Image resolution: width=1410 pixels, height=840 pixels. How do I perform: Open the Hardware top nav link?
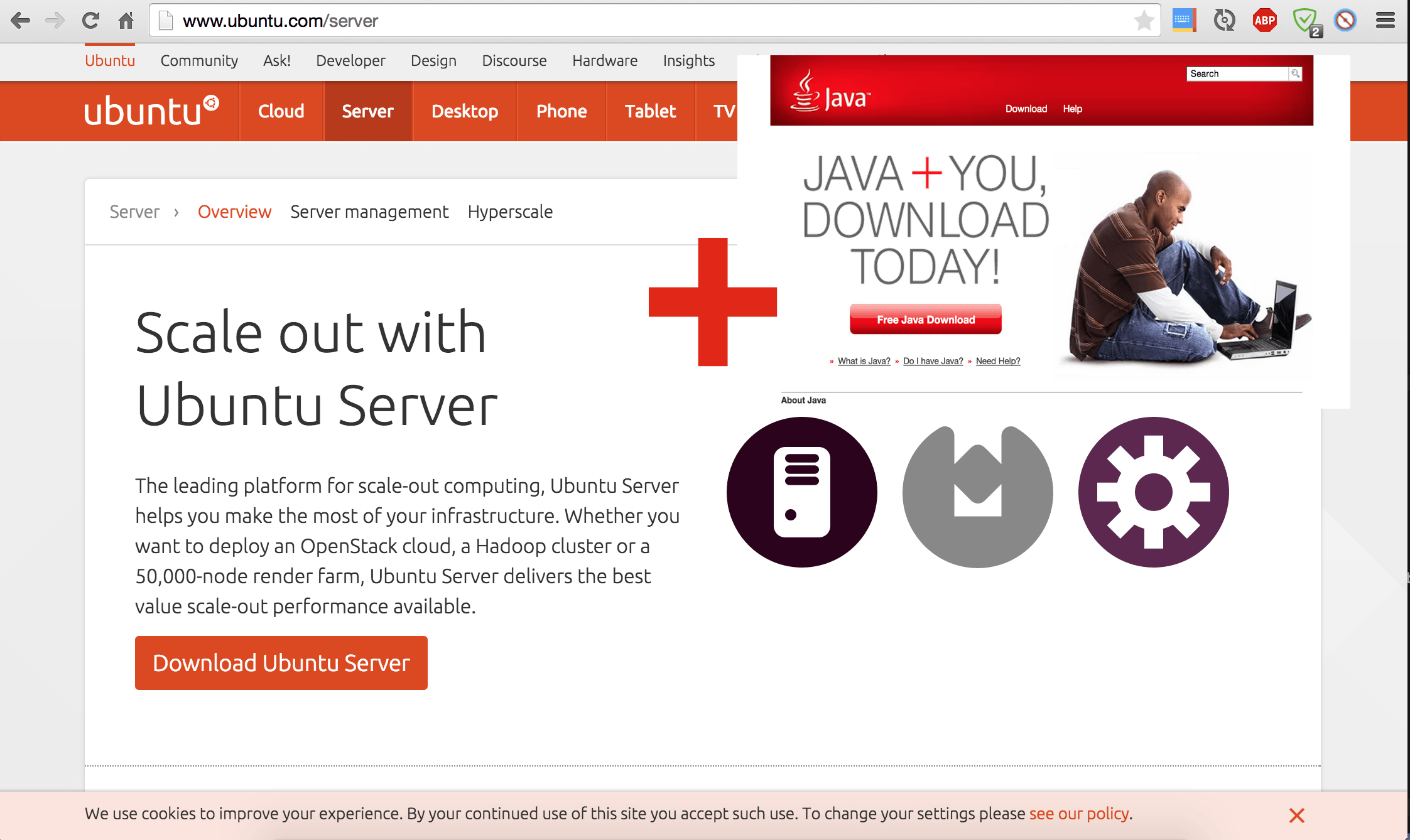pyautogui.click(x=605, y=60)
